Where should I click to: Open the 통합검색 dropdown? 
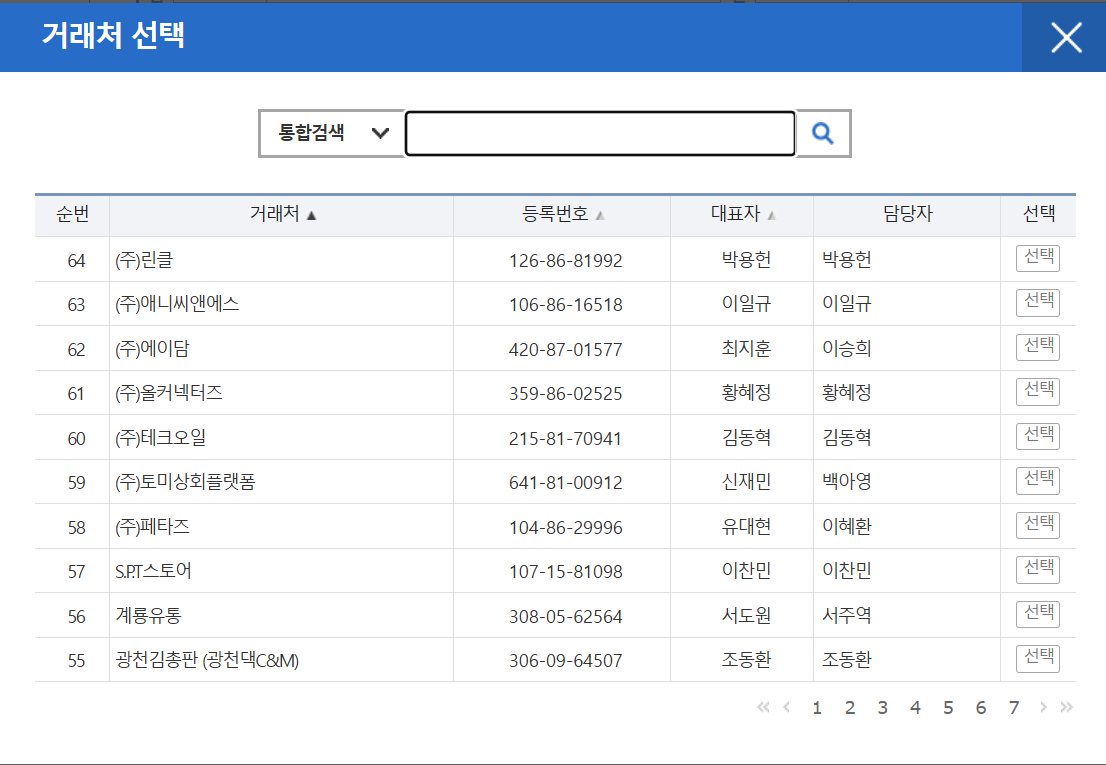(x=332, y=133)
